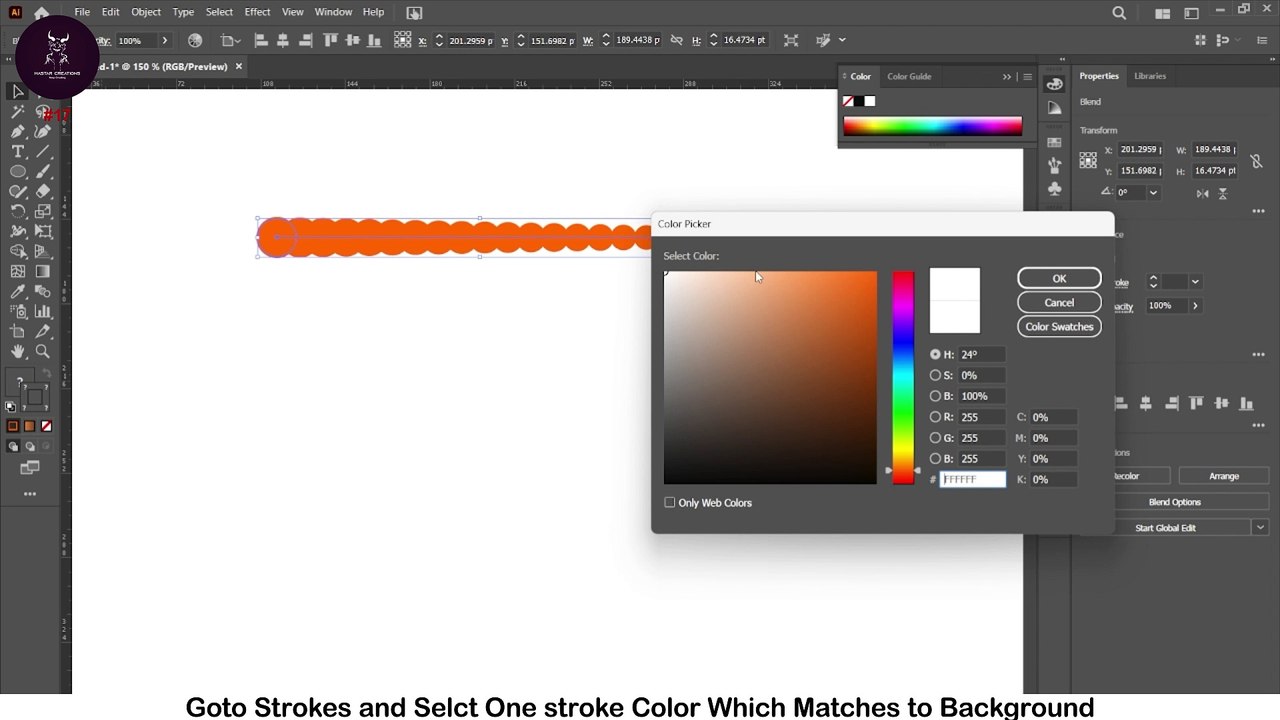Select the S saturation radio button
Viewport: 1280px width, 720px height.
[x=935, y=375]
